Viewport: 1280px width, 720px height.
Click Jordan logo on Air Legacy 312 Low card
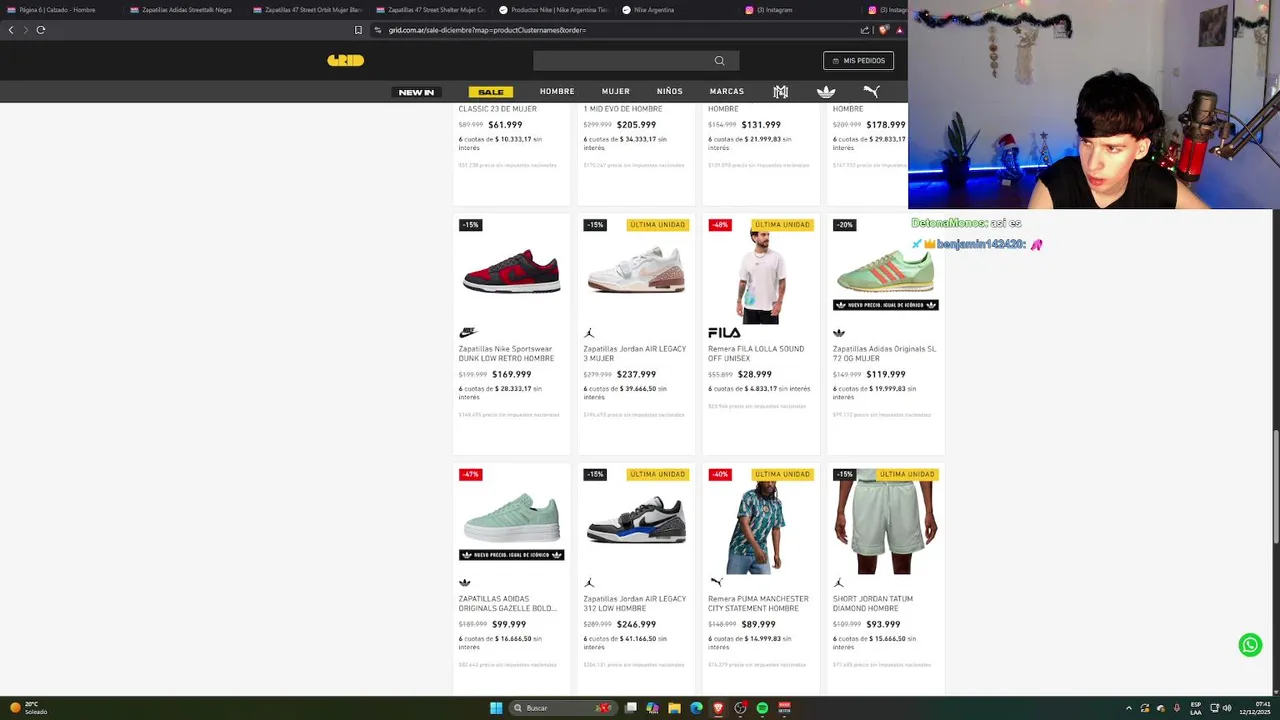[x=589, y=583]
